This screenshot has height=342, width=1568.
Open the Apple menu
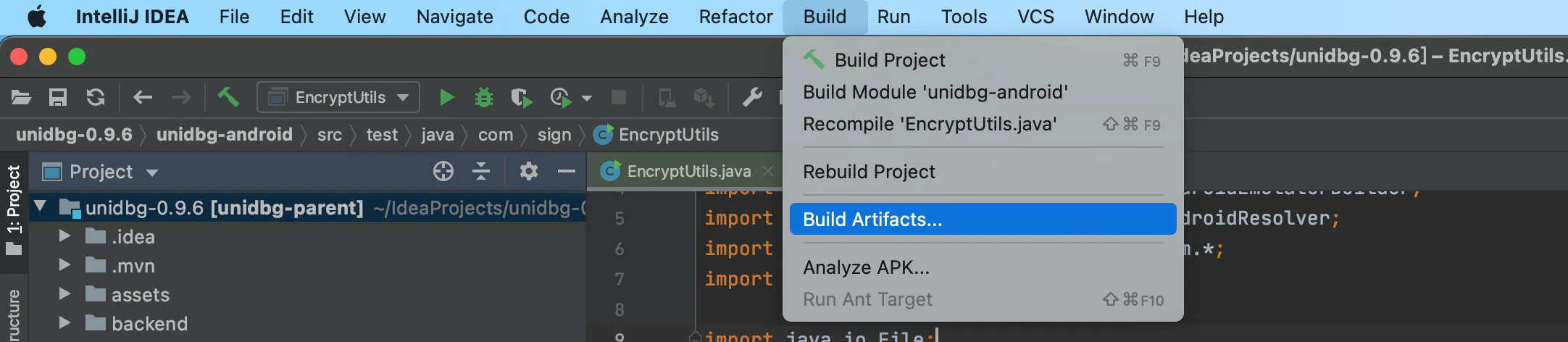point(36,16)
